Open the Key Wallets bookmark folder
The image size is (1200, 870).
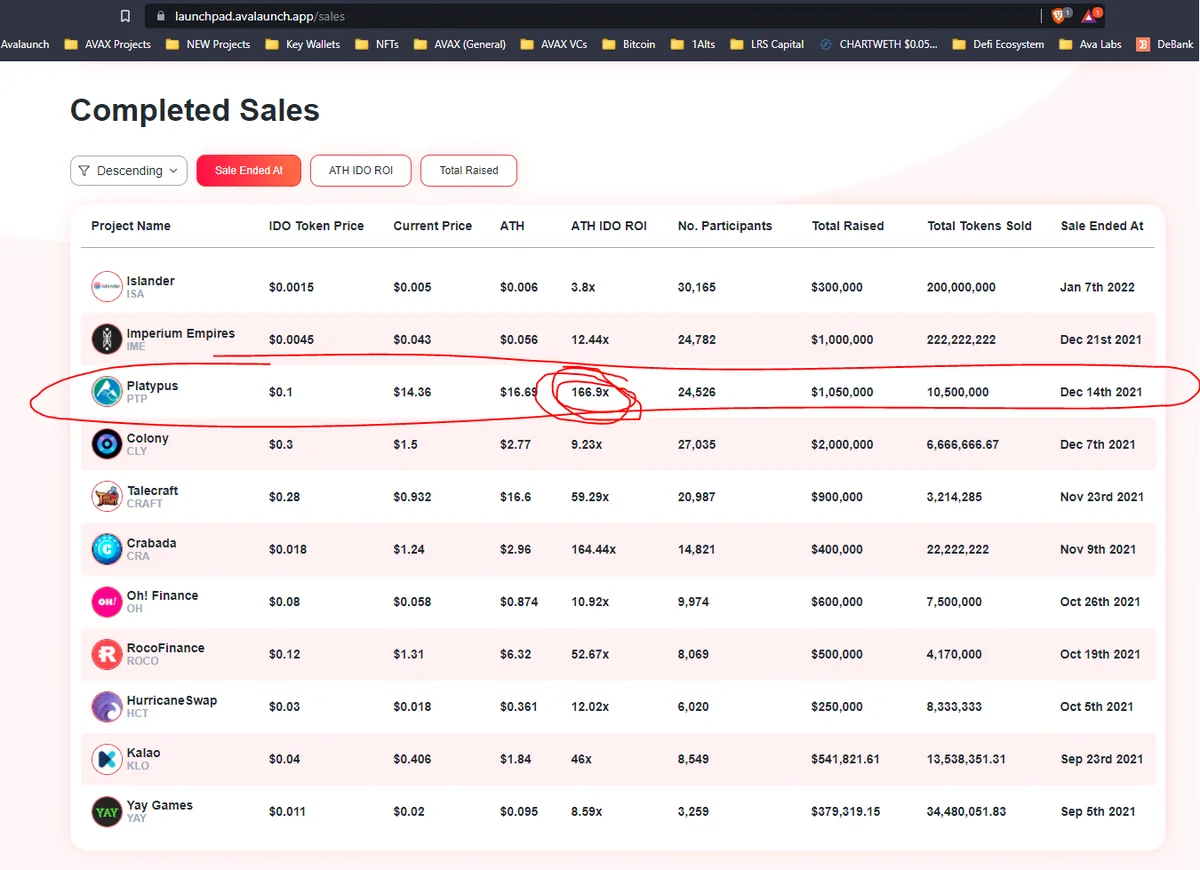pyautogui.click(x=302, y=44)
